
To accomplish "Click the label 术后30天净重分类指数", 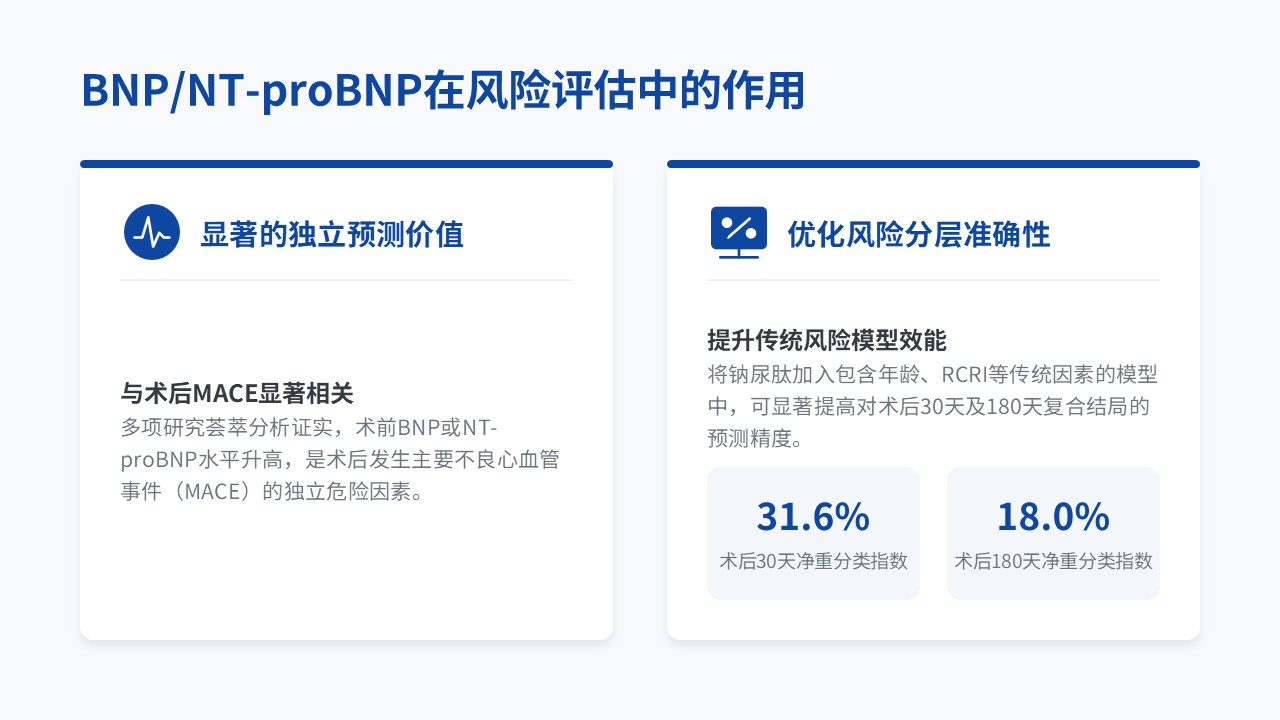I will [813, 561].
